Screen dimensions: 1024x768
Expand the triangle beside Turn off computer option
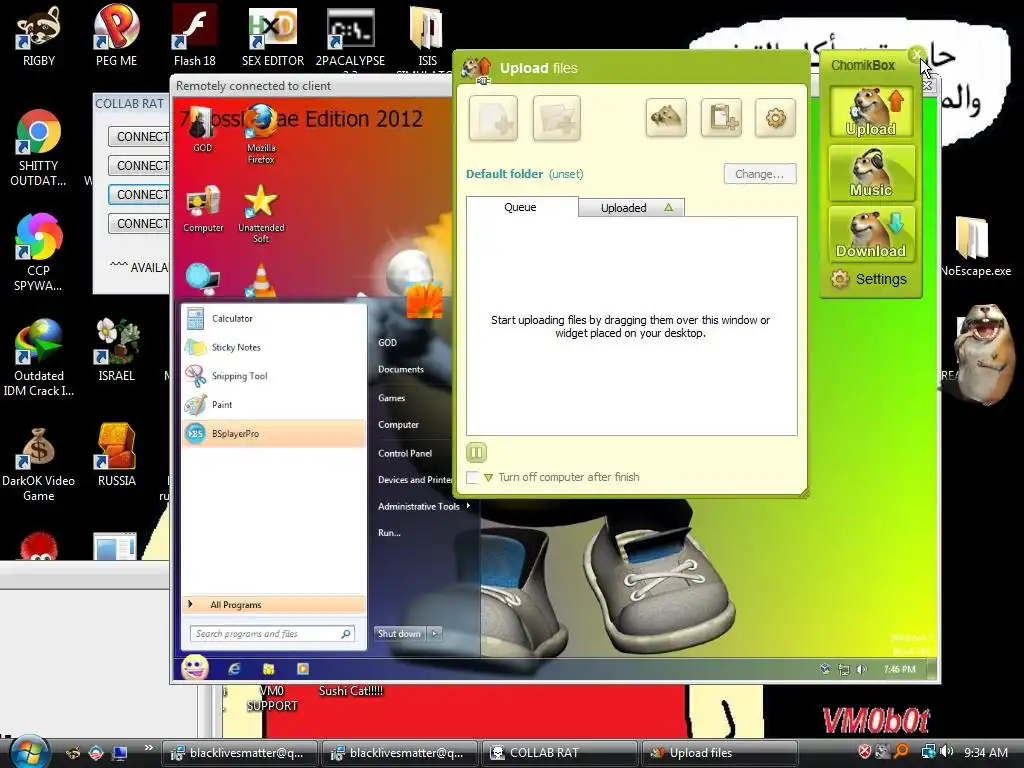click(x=488, y=477)
